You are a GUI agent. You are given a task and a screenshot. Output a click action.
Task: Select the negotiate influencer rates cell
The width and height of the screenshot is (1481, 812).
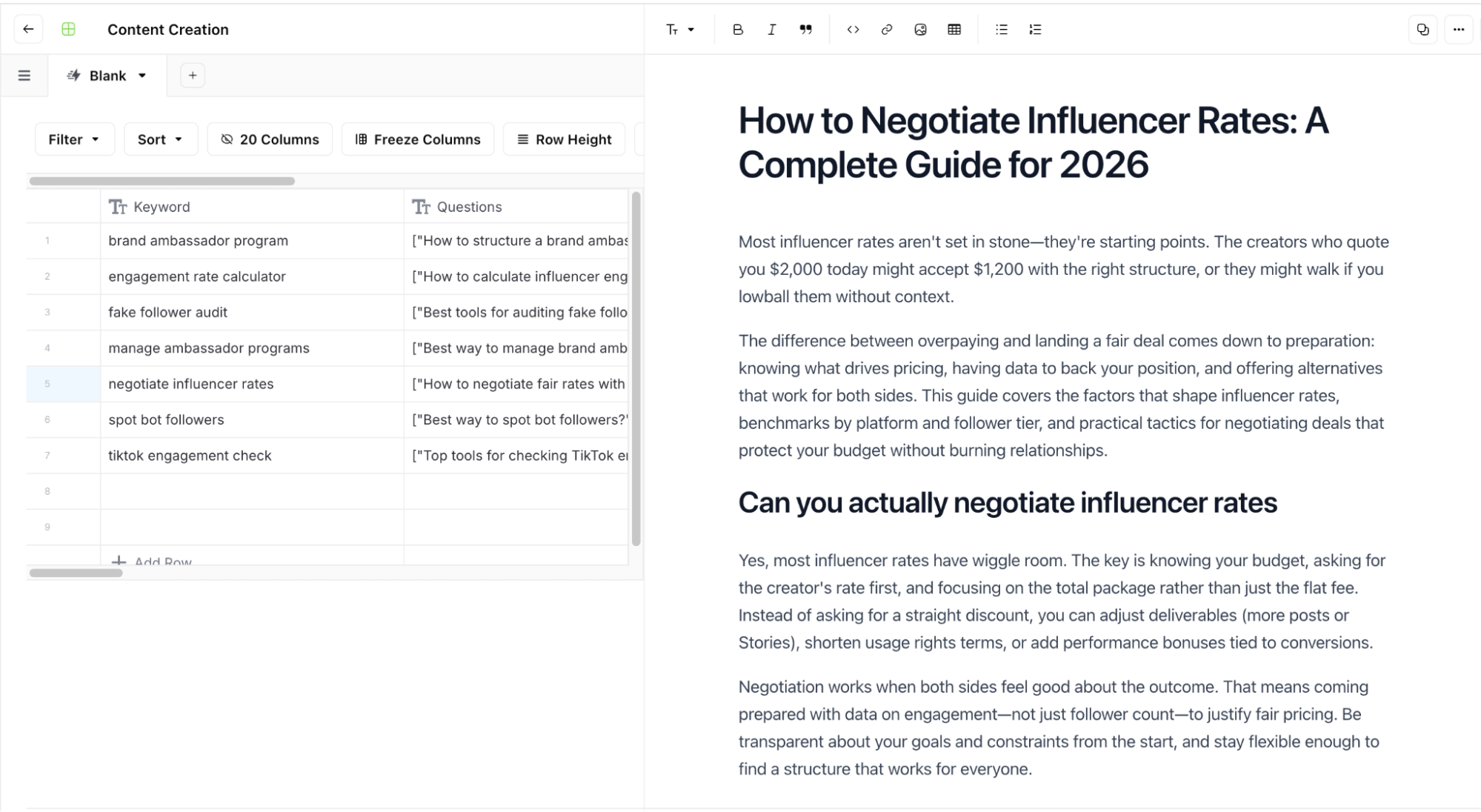coord(191,384)
